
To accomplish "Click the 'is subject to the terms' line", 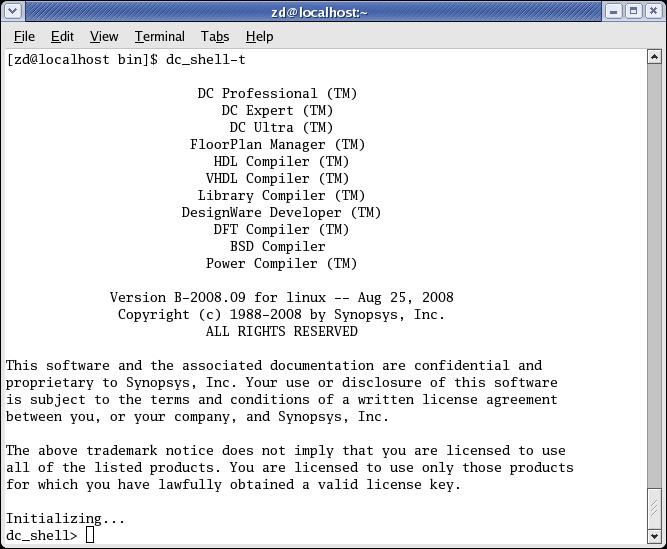I will [282, 400].
